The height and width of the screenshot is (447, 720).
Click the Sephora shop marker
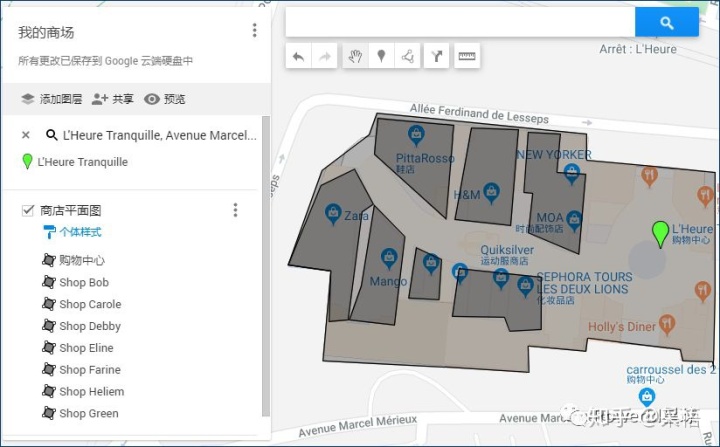[x=525, y=286]
